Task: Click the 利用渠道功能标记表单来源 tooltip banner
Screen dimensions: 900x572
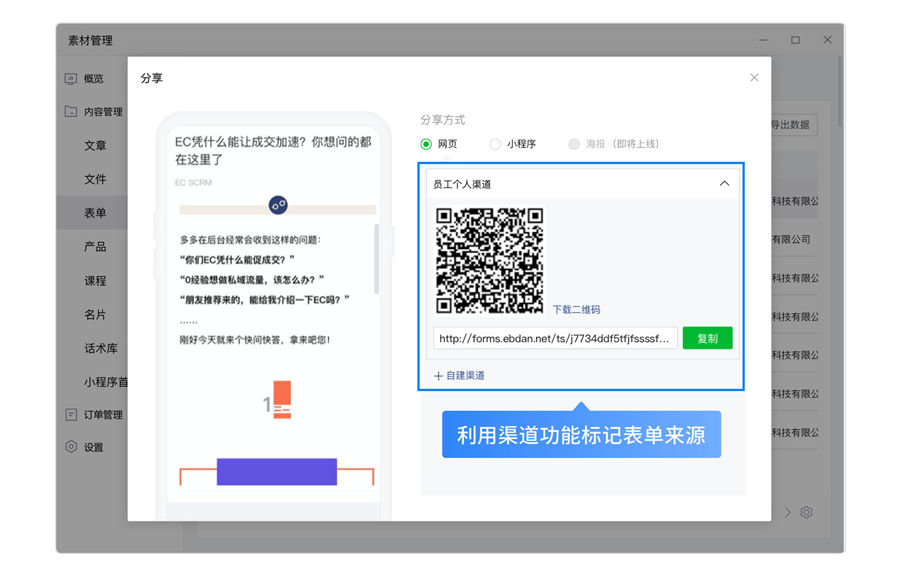Action: click(581, 434)
